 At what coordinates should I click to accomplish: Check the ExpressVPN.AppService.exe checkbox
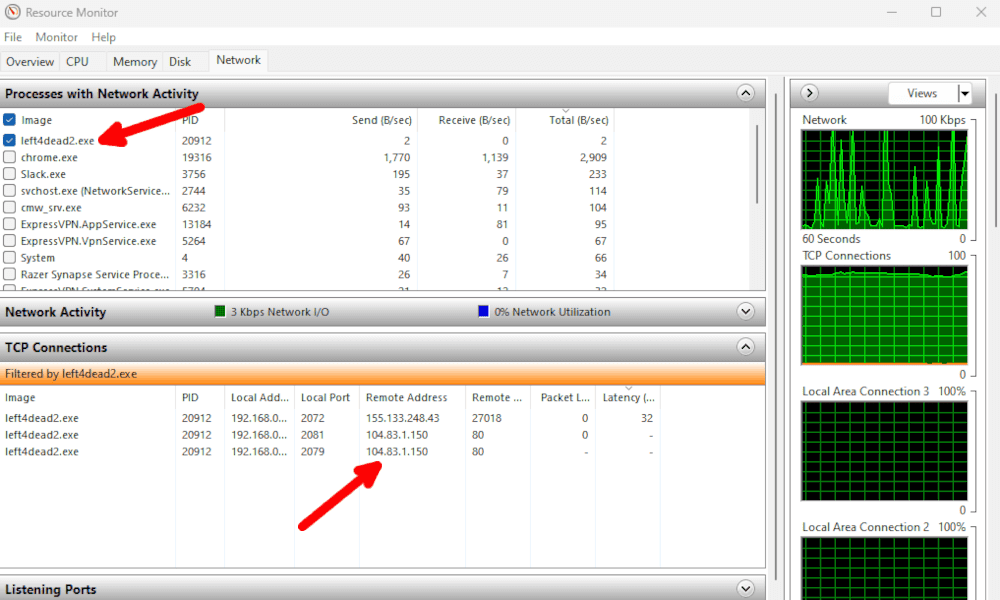tap(10, 224)
